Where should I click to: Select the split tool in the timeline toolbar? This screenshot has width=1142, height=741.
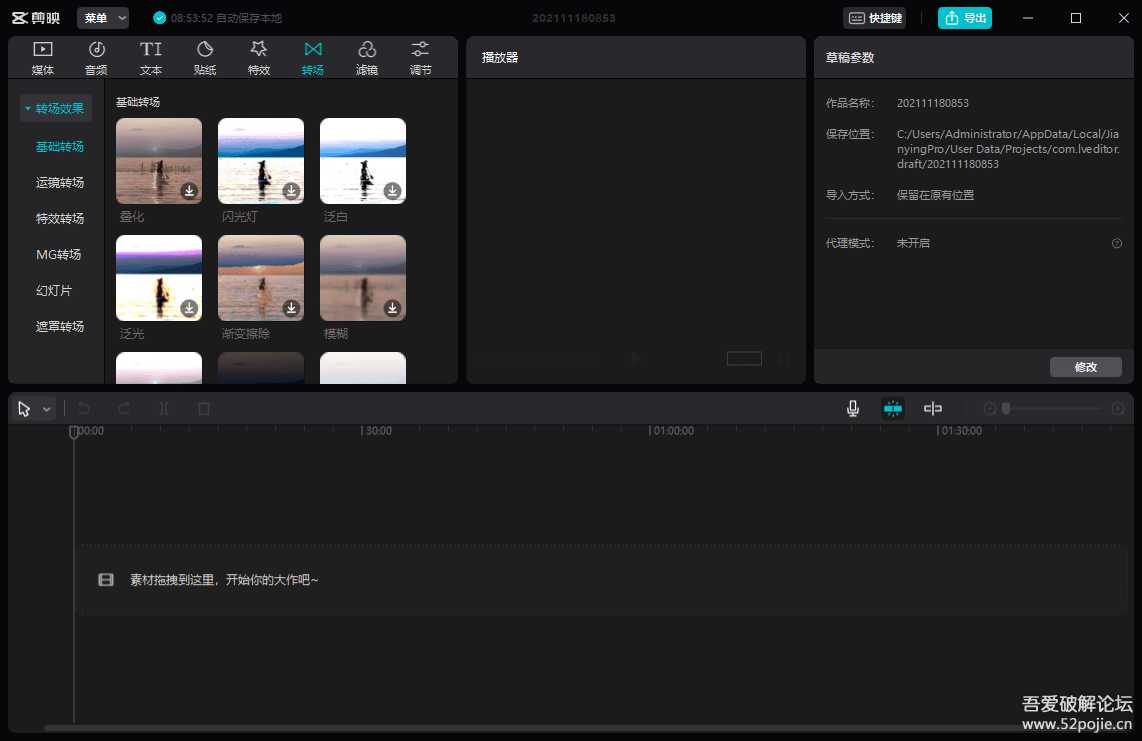(x=163, y=408)
